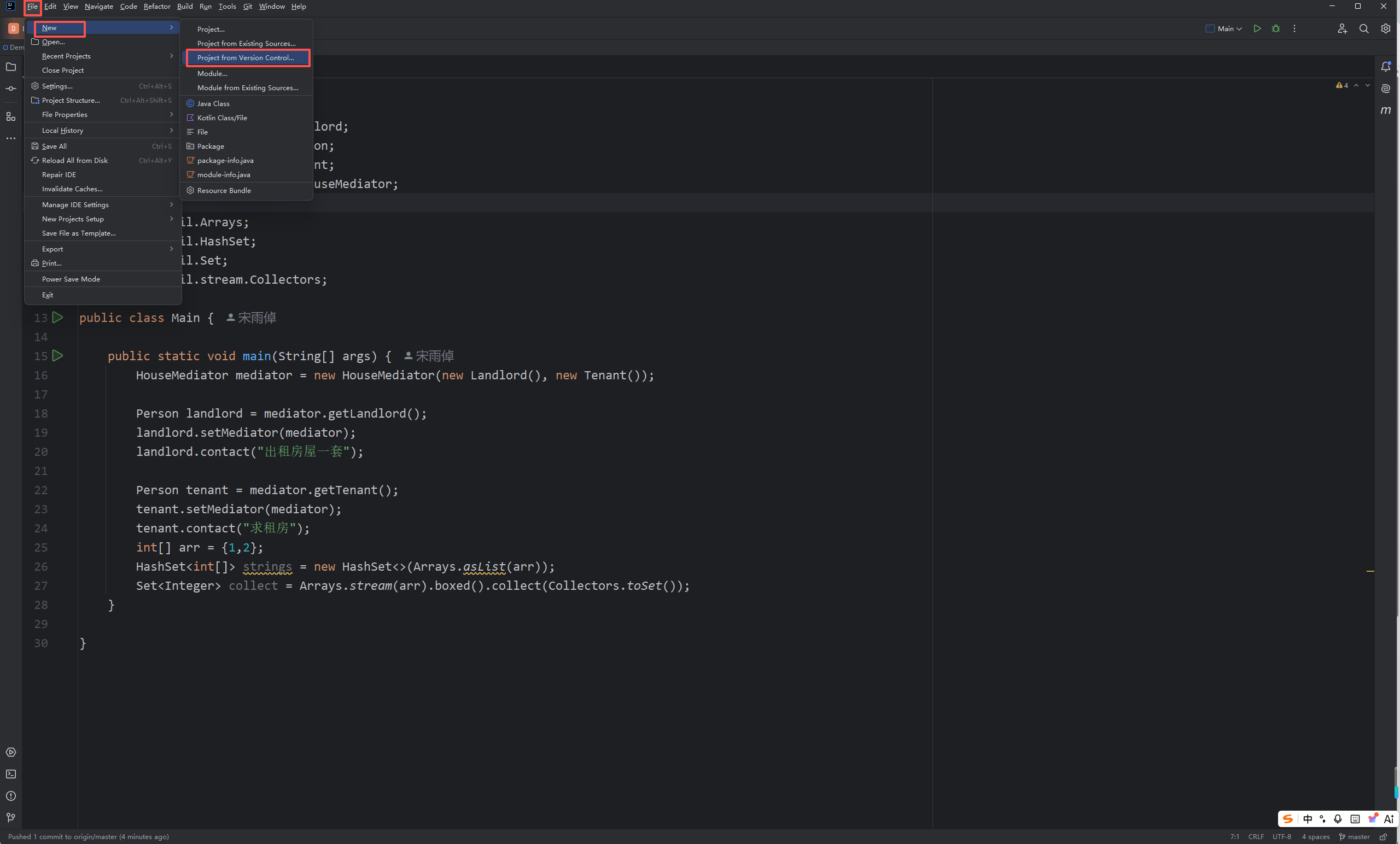Open the Main run configuration dropdown

click(1224, 28)
